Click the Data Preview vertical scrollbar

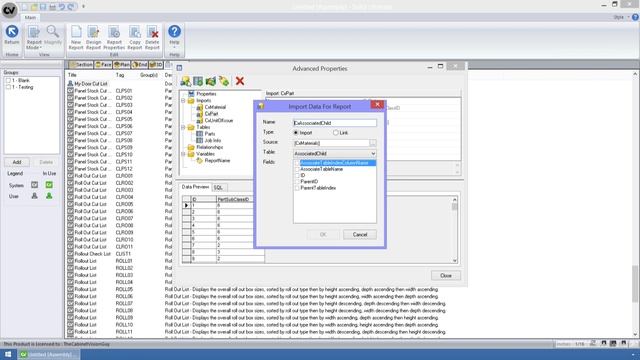pyautogui.click(x=455, y=231)
